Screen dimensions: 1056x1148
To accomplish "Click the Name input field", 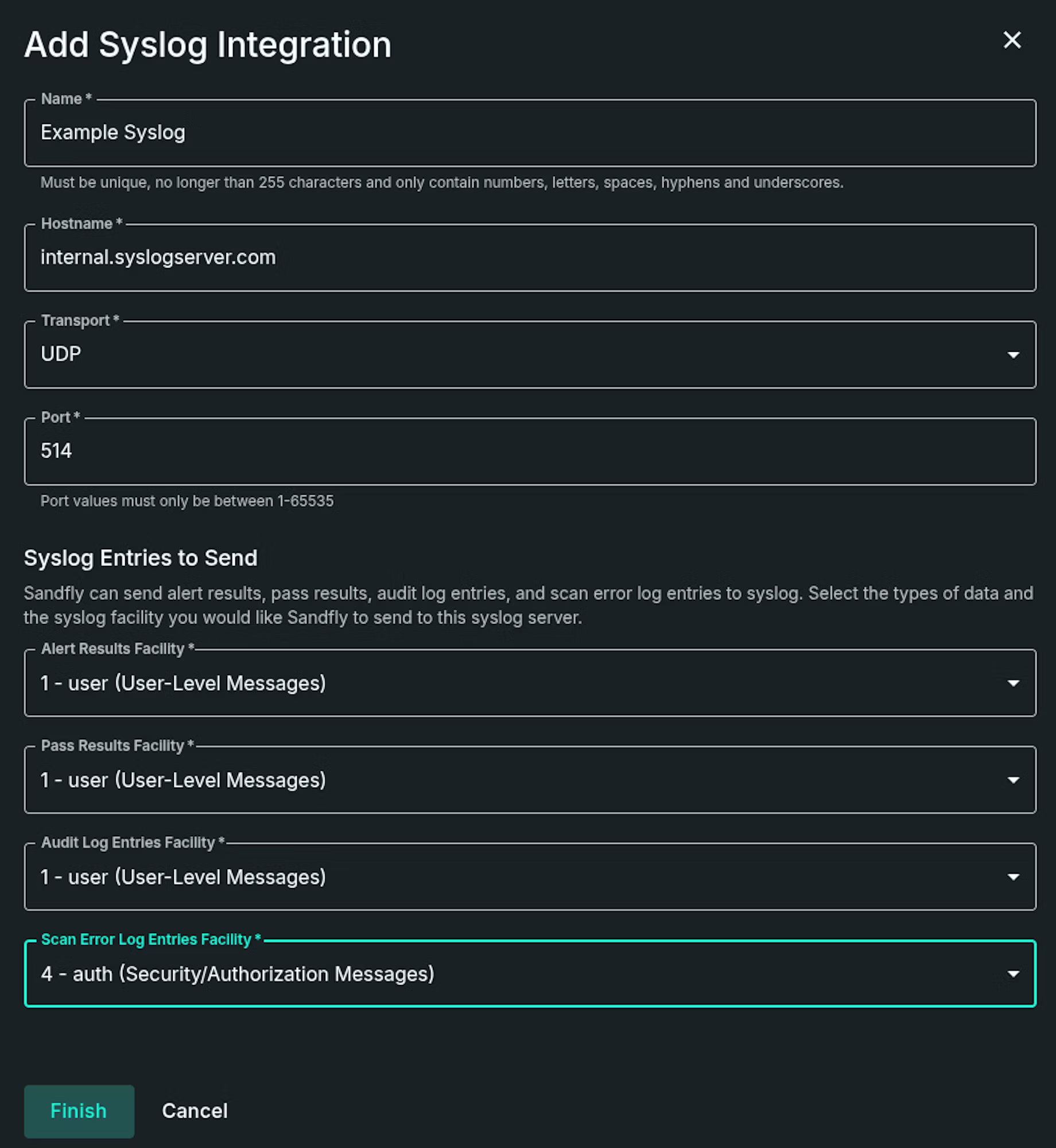I will pyautogui.click(x=530, y=133).
